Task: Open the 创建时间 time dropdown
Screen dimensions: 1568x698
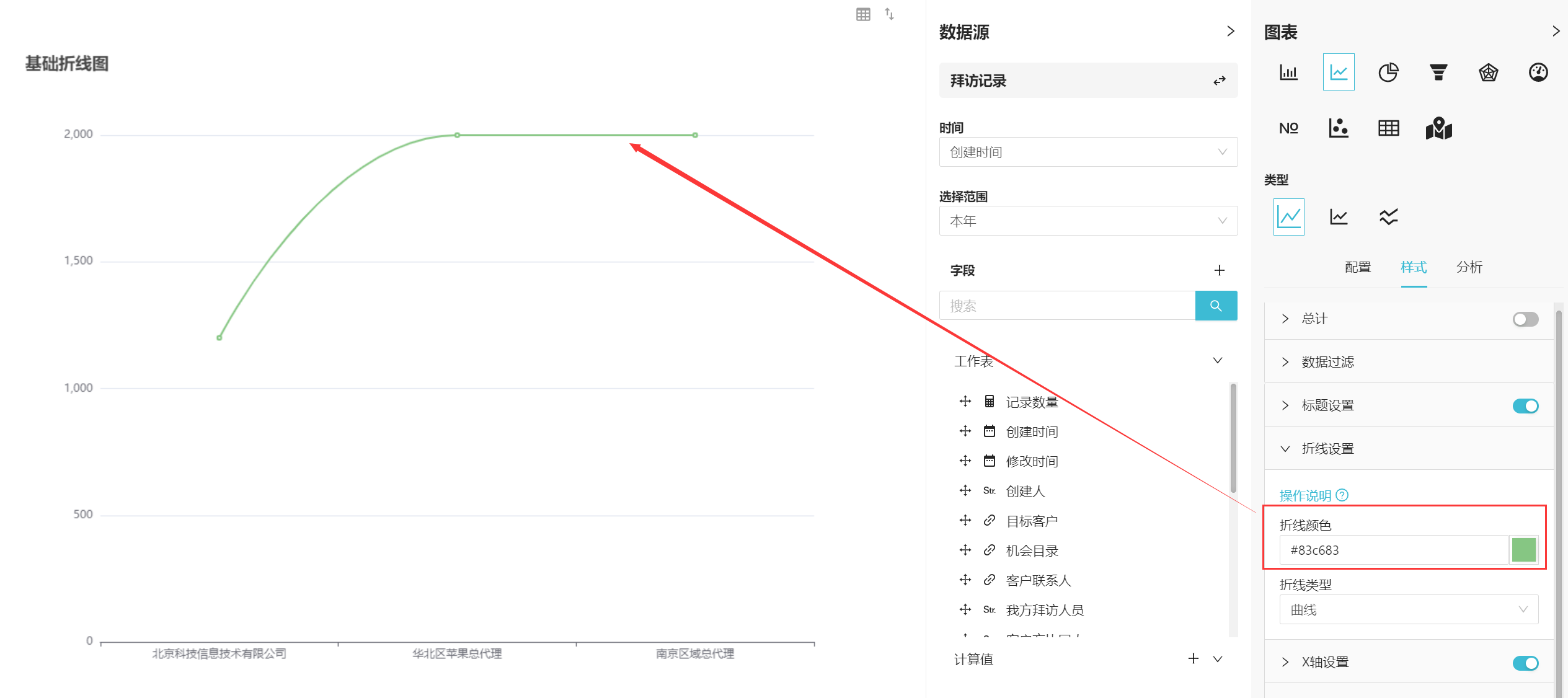Action: click(x=1087, y=152)
